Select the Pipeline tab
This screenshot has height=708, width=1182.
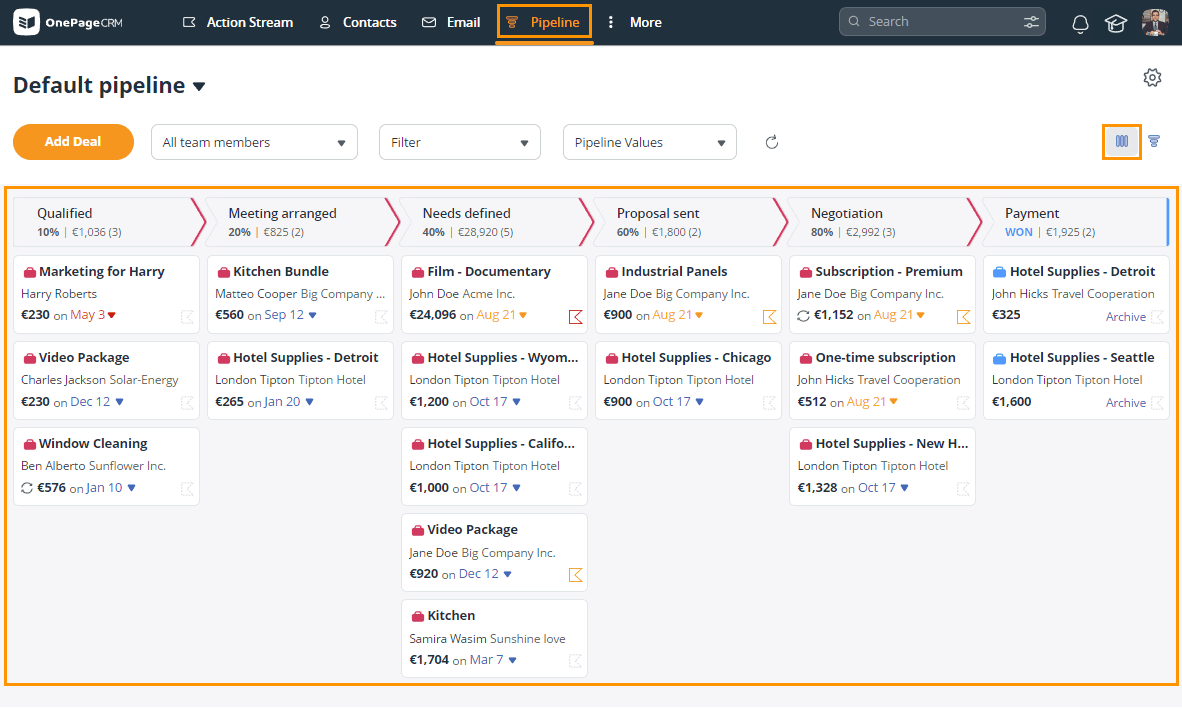click(544, 23)
